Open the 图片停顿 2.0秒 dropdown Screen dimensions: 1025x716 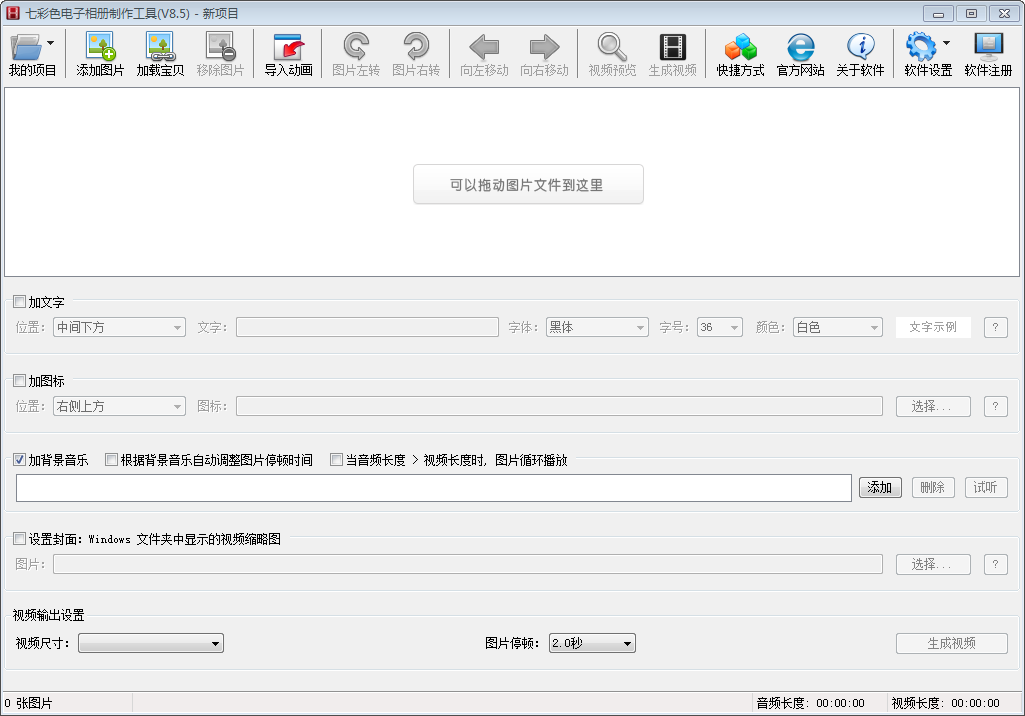coord(592,644)
